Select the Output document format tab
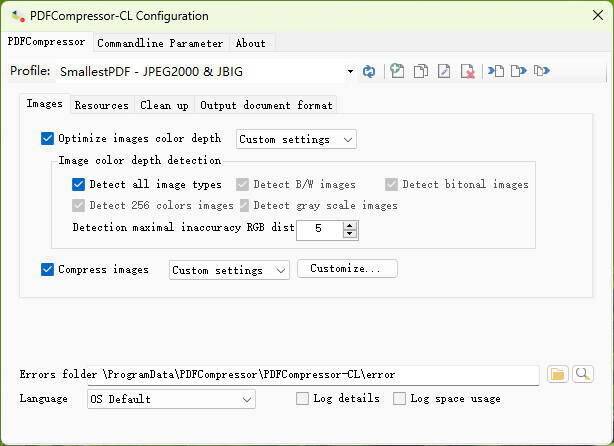614x446 pixels. (266, 105)
